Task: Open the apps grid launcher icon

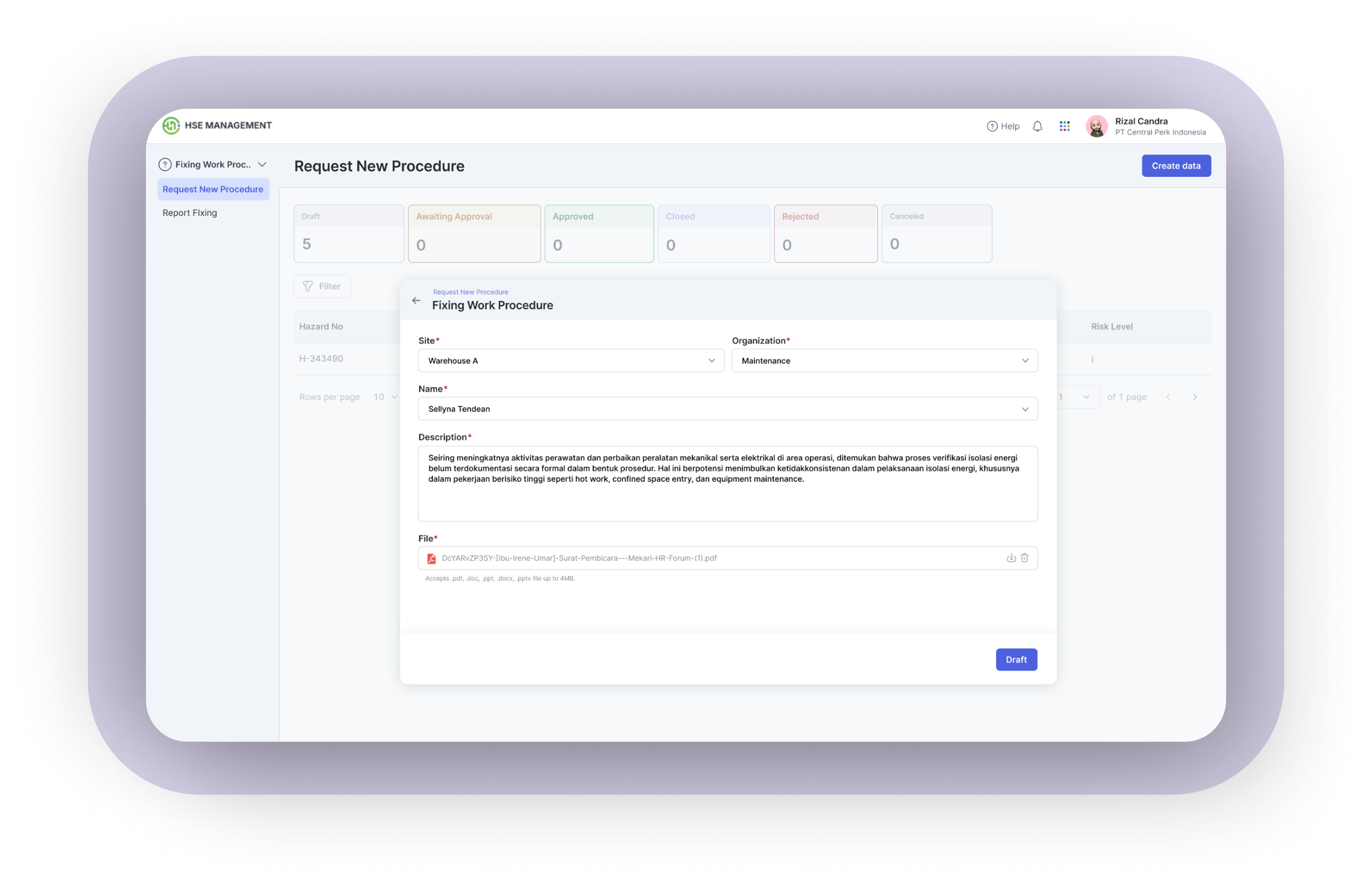Action: point(1064,126)
